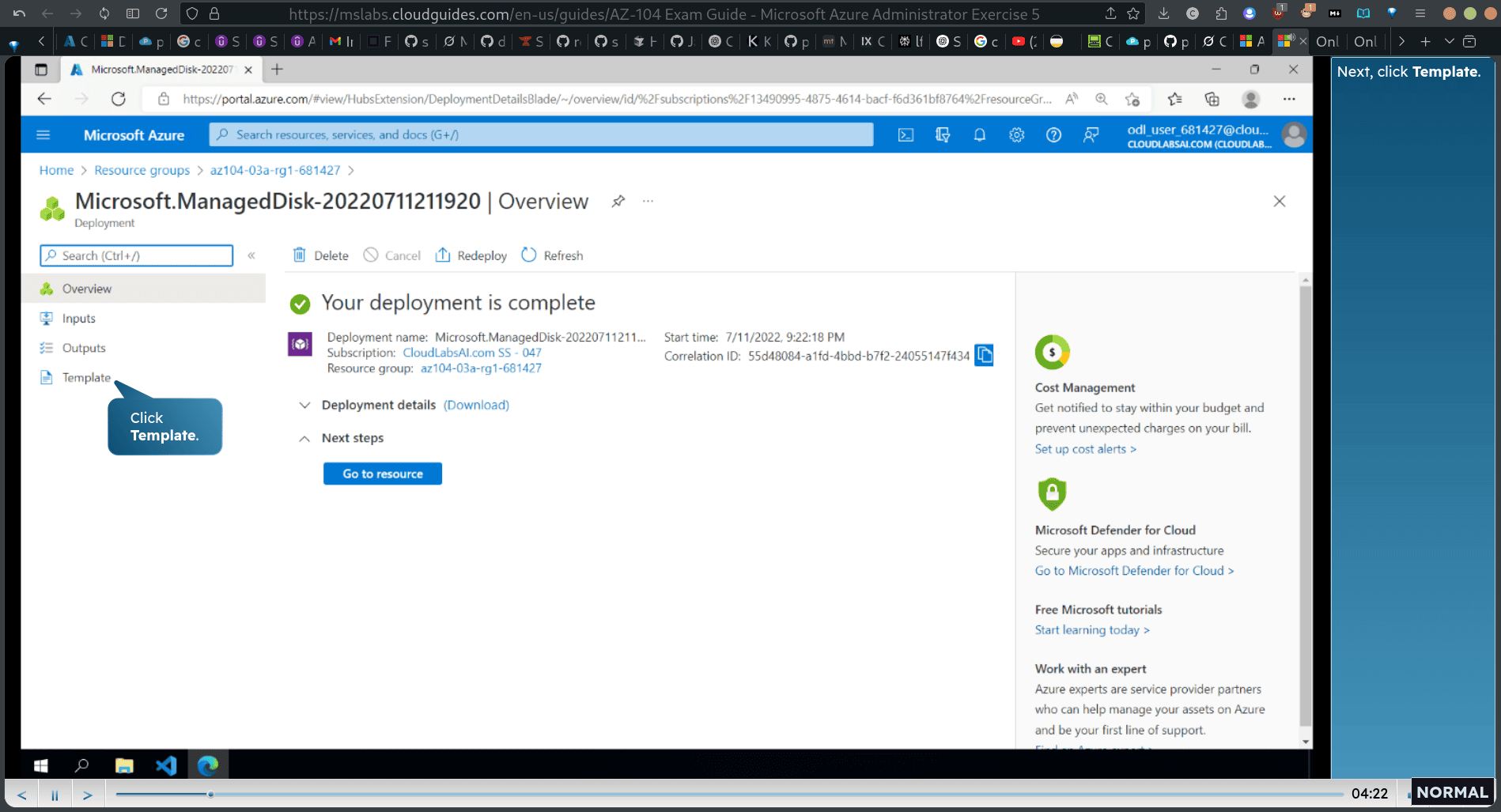Open Azure feedback icon
1501x812 pixels.
click(x=1091, y=135)
